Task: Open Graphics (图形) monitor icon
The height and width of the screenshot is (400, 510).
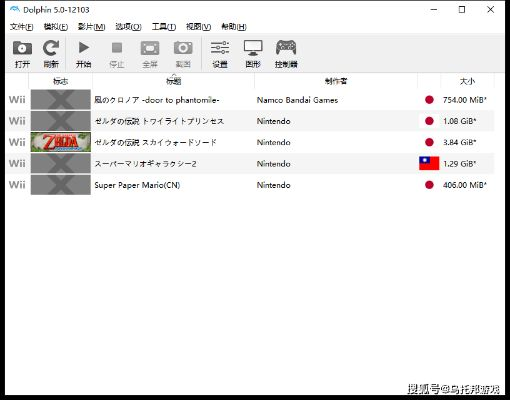Action: click(253, 53)
